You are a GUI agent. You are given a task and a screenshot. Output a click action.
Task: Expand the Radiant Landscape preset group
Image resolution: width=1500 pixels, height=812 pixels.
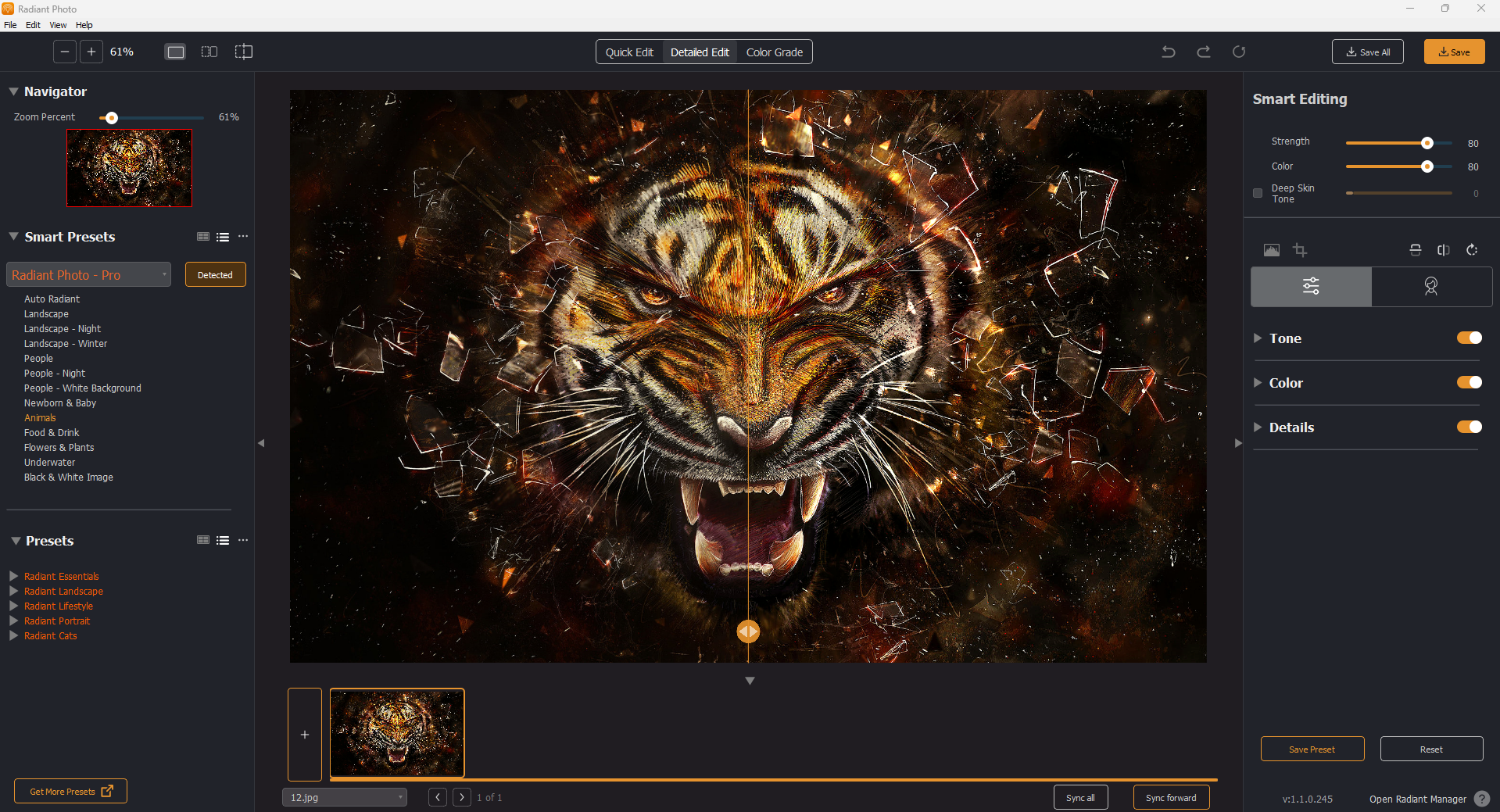tap(13, 591)
